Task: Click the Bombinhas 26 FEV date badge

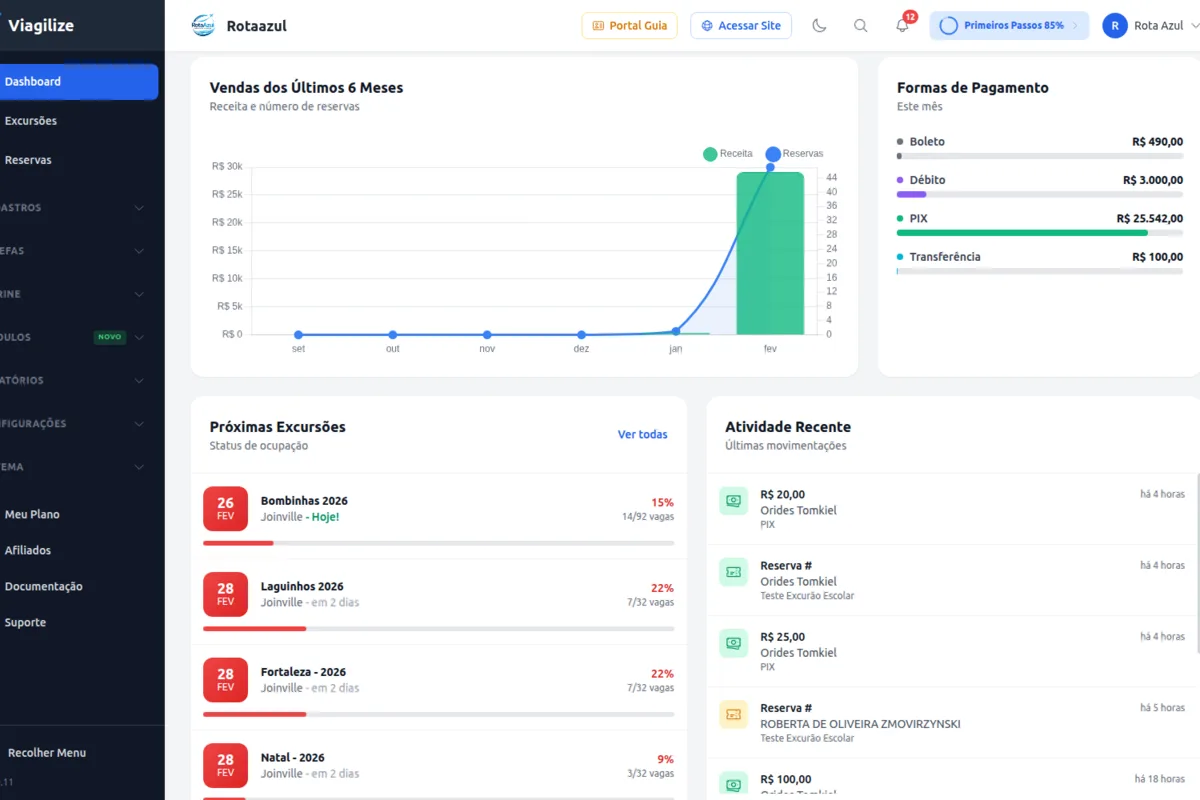Action: [x=225, y=509]
